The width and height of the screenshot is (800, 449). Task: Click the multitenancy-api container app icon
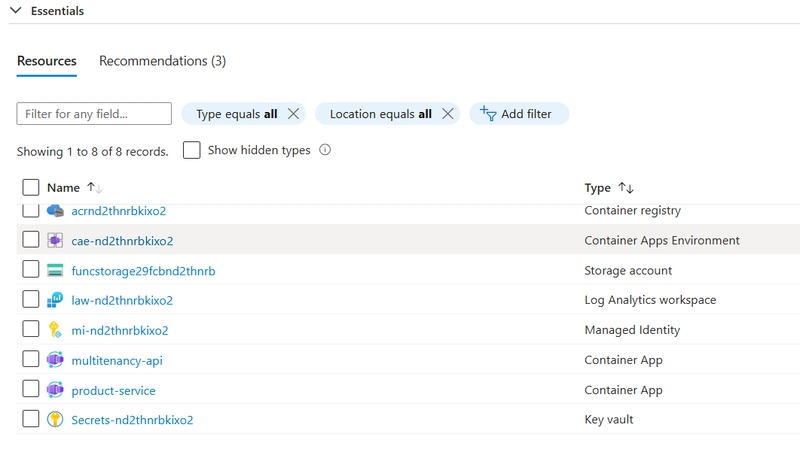click(55, 360)
